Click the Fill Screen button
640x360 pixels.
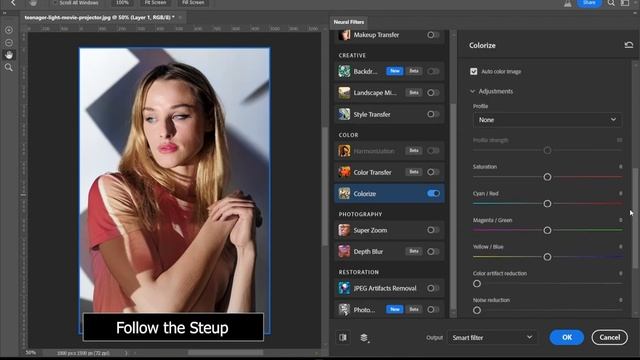(x=193, y=3)
